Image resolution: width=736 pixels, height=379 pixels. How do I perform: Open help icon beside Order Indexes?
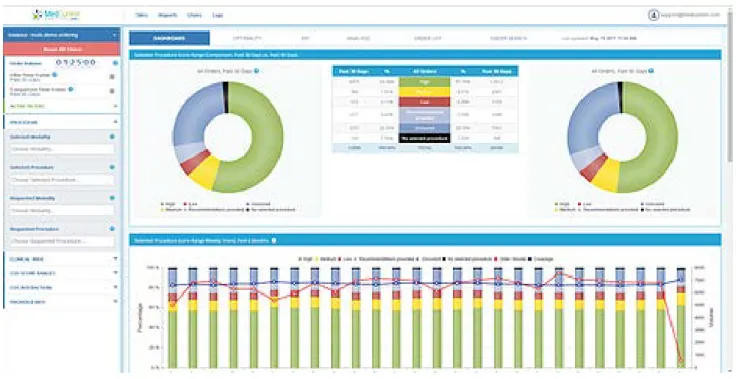tap(115, 63)
